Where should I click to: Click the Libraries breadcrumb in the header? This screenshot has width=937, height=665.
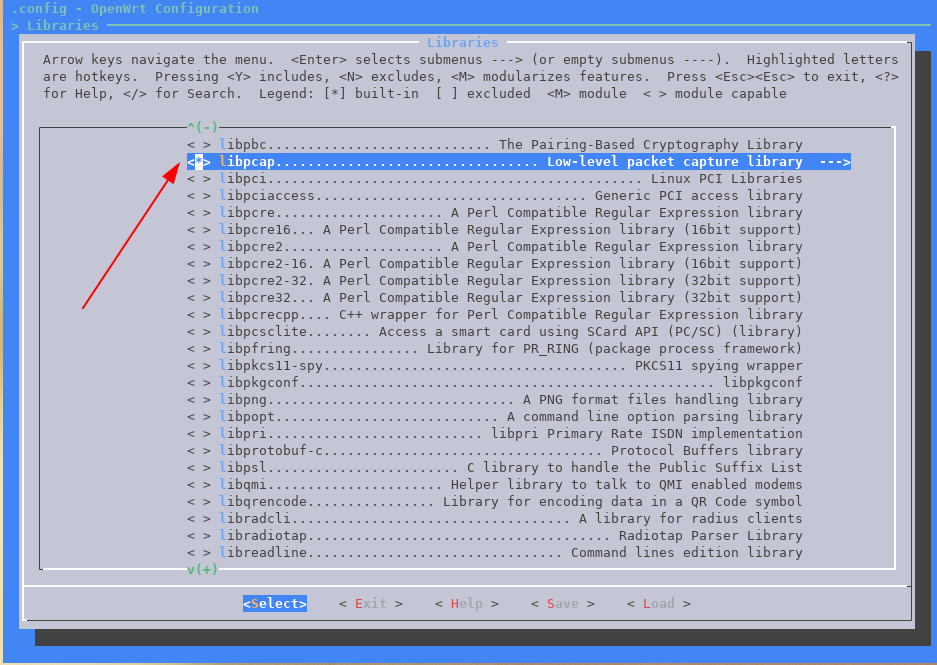click(x=62, y=25)
